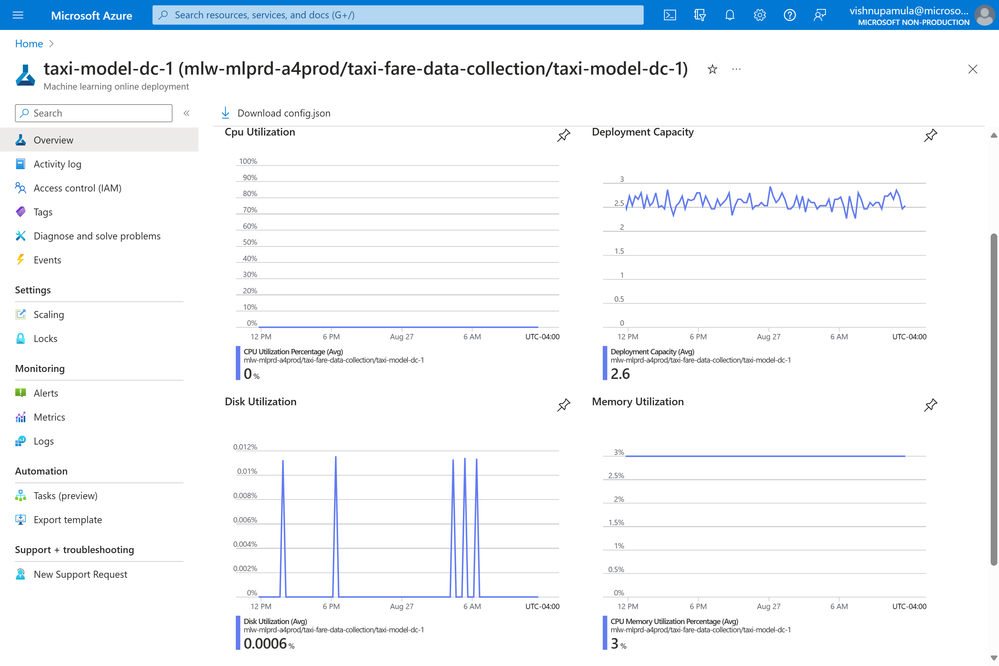Pin the Memory Utilization chart
Screen dimensions: 999x666
tap(931, 405)
